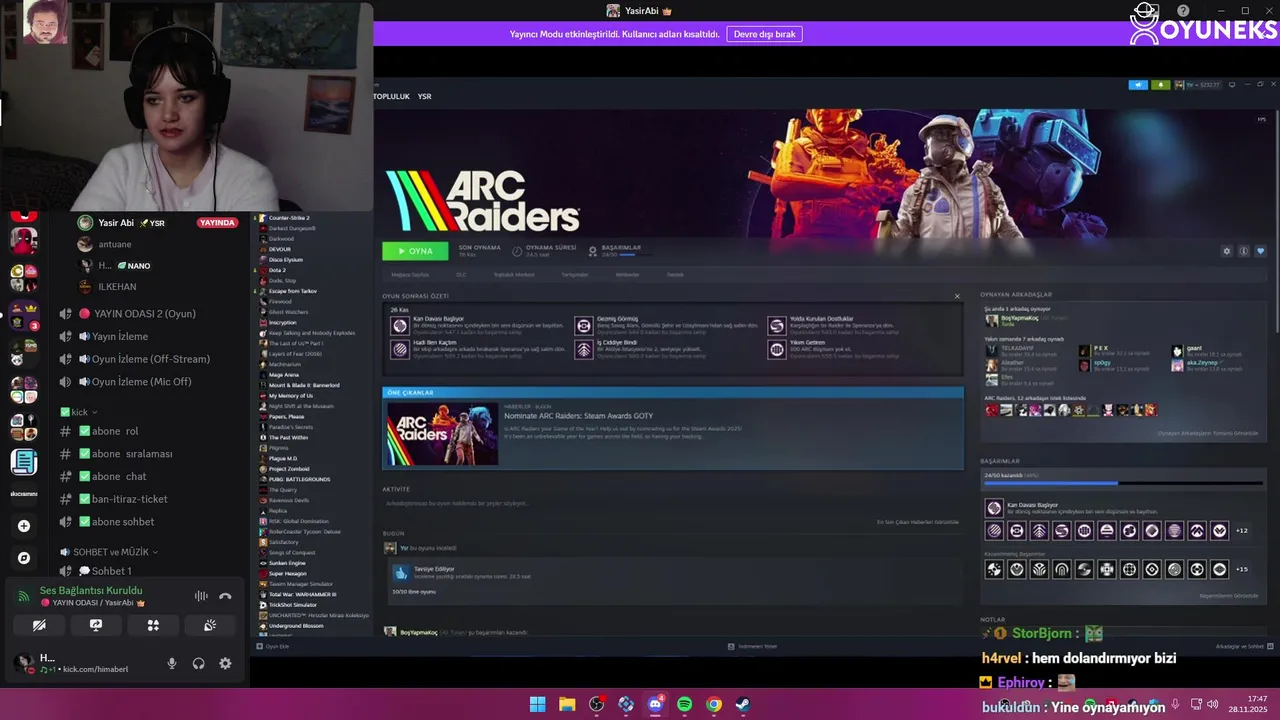The width and height of the screenshot is (1280, 720).
Task: Start ARC Raiders with green OYNA button
Action: click(415, 251)
